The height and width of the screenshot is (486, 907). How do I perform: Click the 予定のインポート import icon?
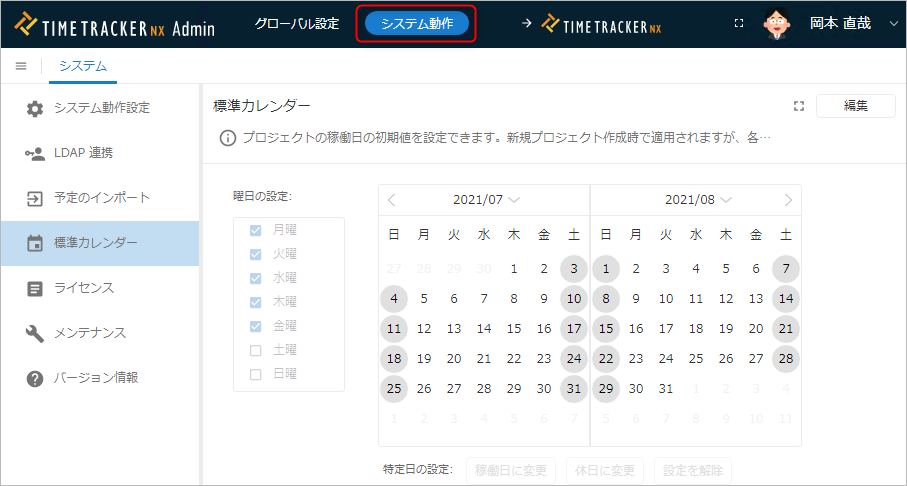(35, 198)
